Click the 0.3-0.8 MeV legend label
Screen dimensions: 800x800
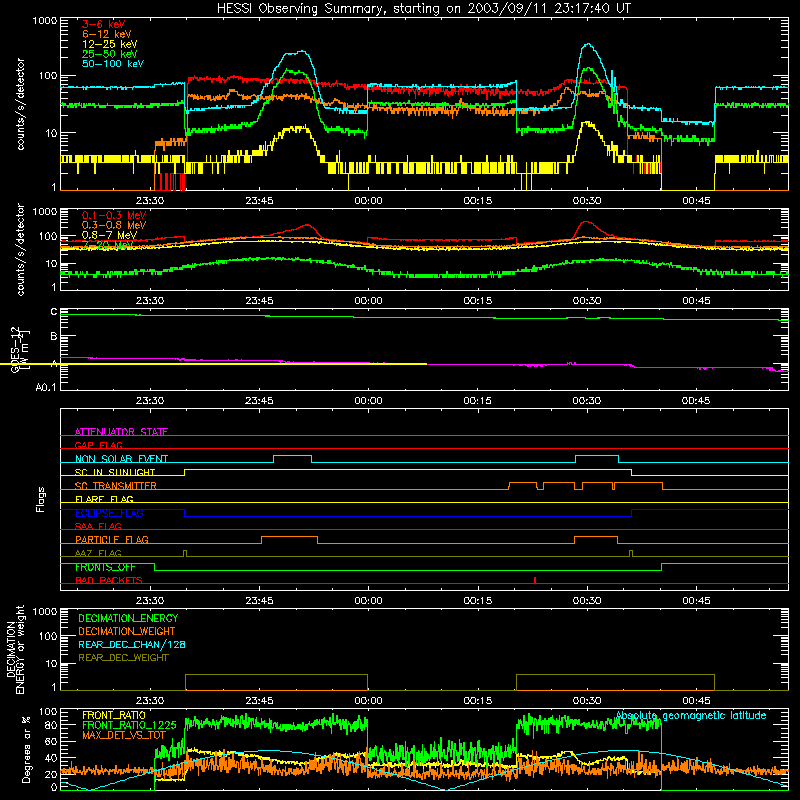pos(114,225)
